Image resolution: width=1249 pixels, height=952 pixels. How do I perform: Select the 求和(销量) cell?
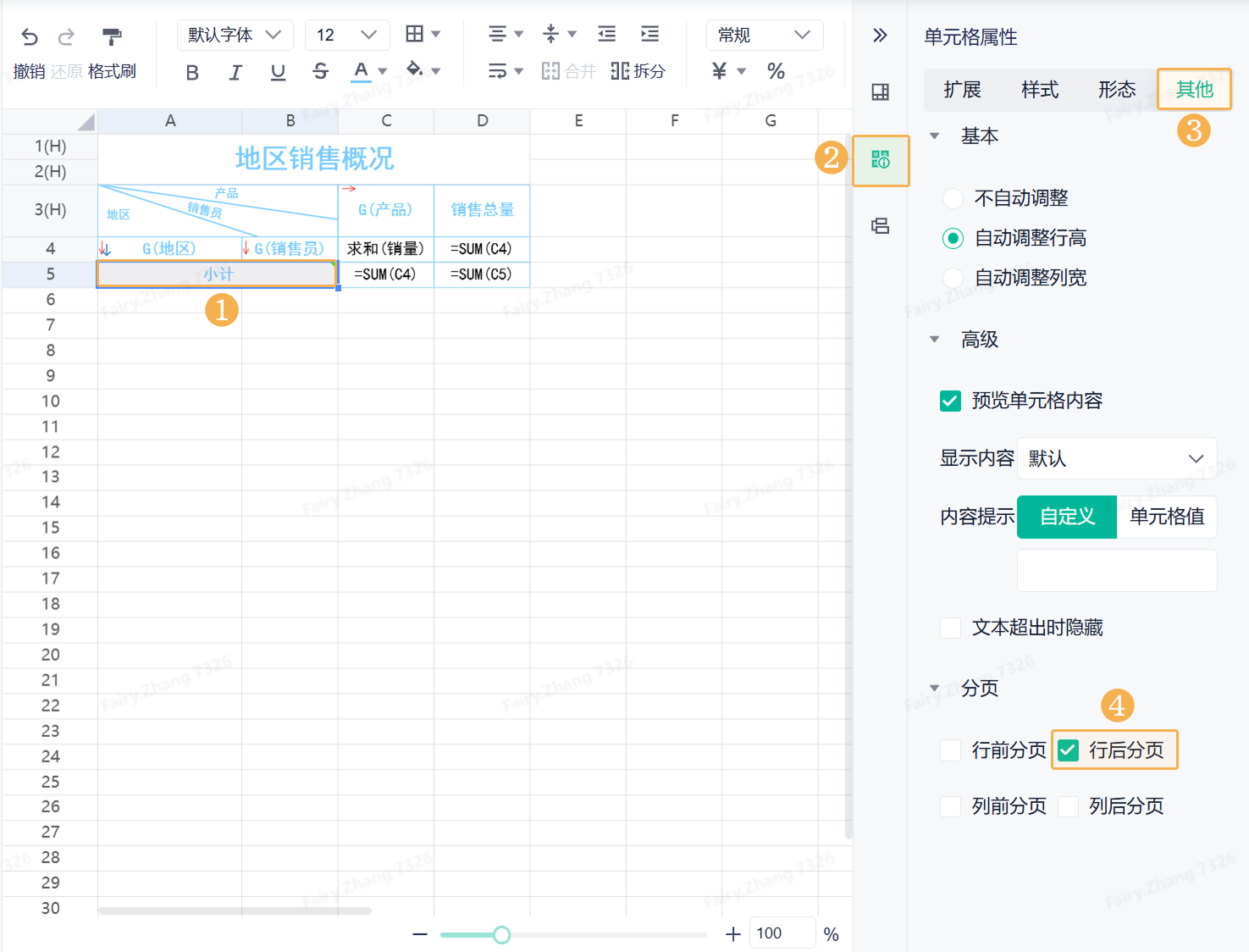(x=385, y=249)
